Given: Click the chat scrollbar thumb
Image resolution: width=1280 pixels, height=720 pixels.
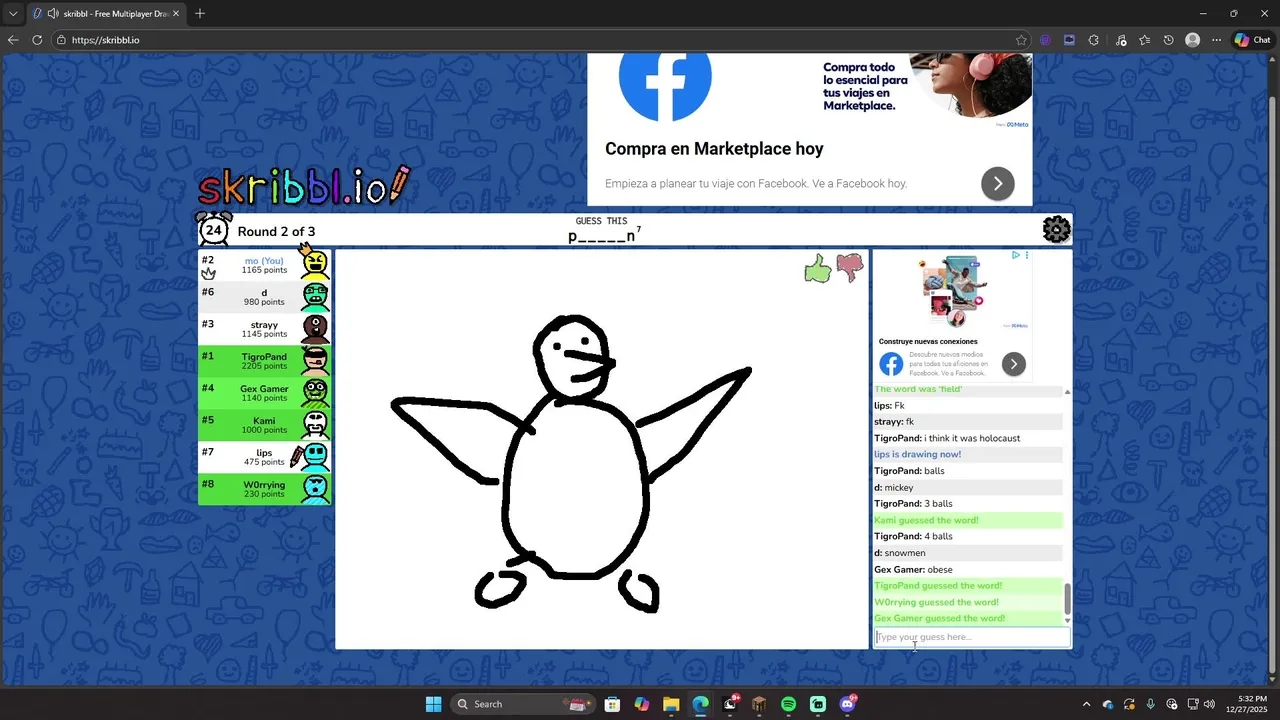Looking at the screenshot, I should pyautogui.click(x=1067, y=600).
